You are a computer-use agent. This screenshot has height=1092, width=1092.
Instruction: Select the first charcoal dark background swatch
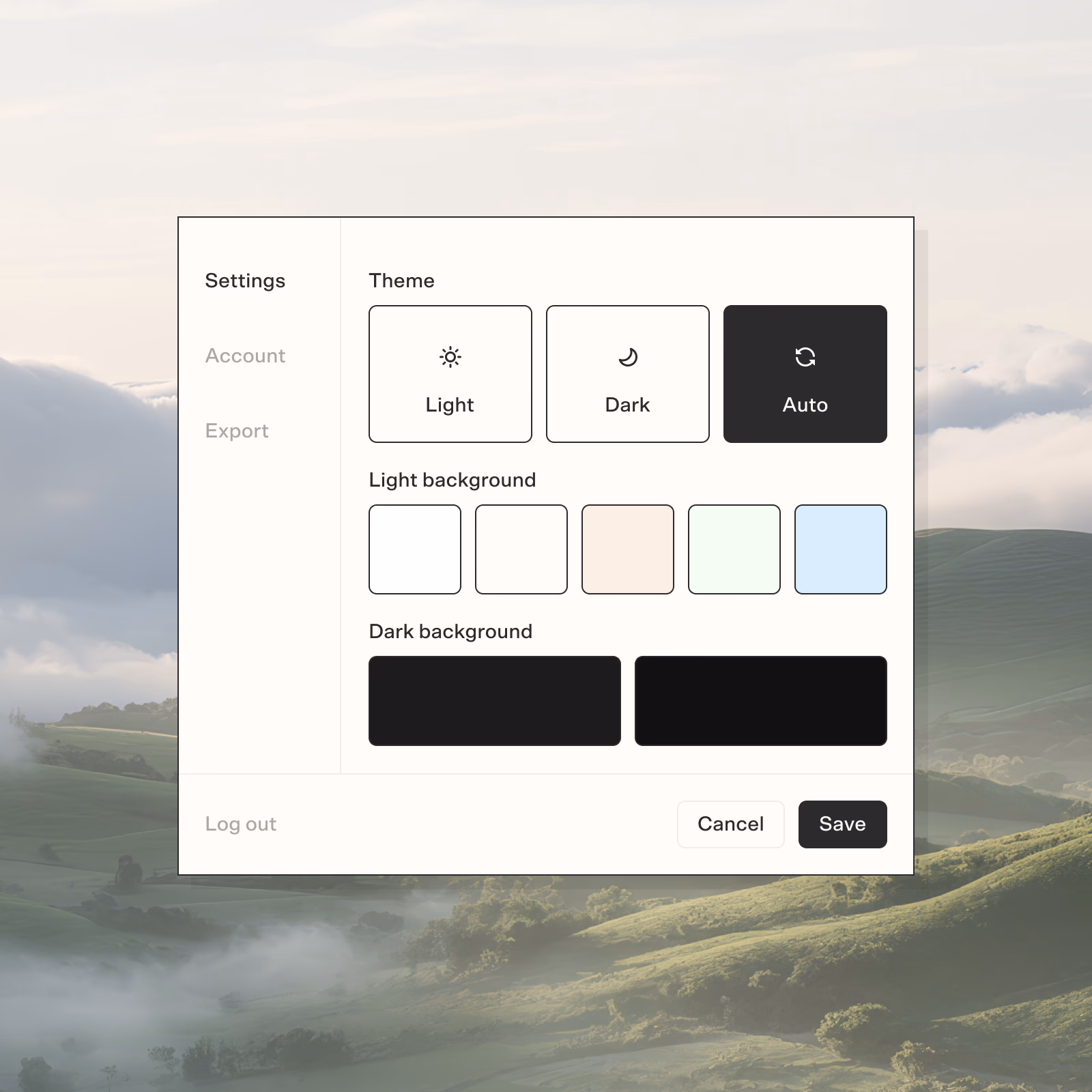coord(495,701)
